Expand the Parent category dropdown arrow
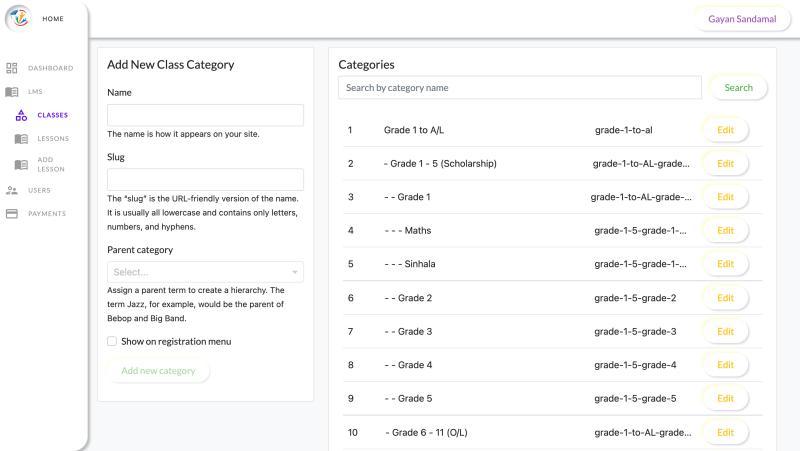This screenshot has height=451, width=800. [295, 272]
